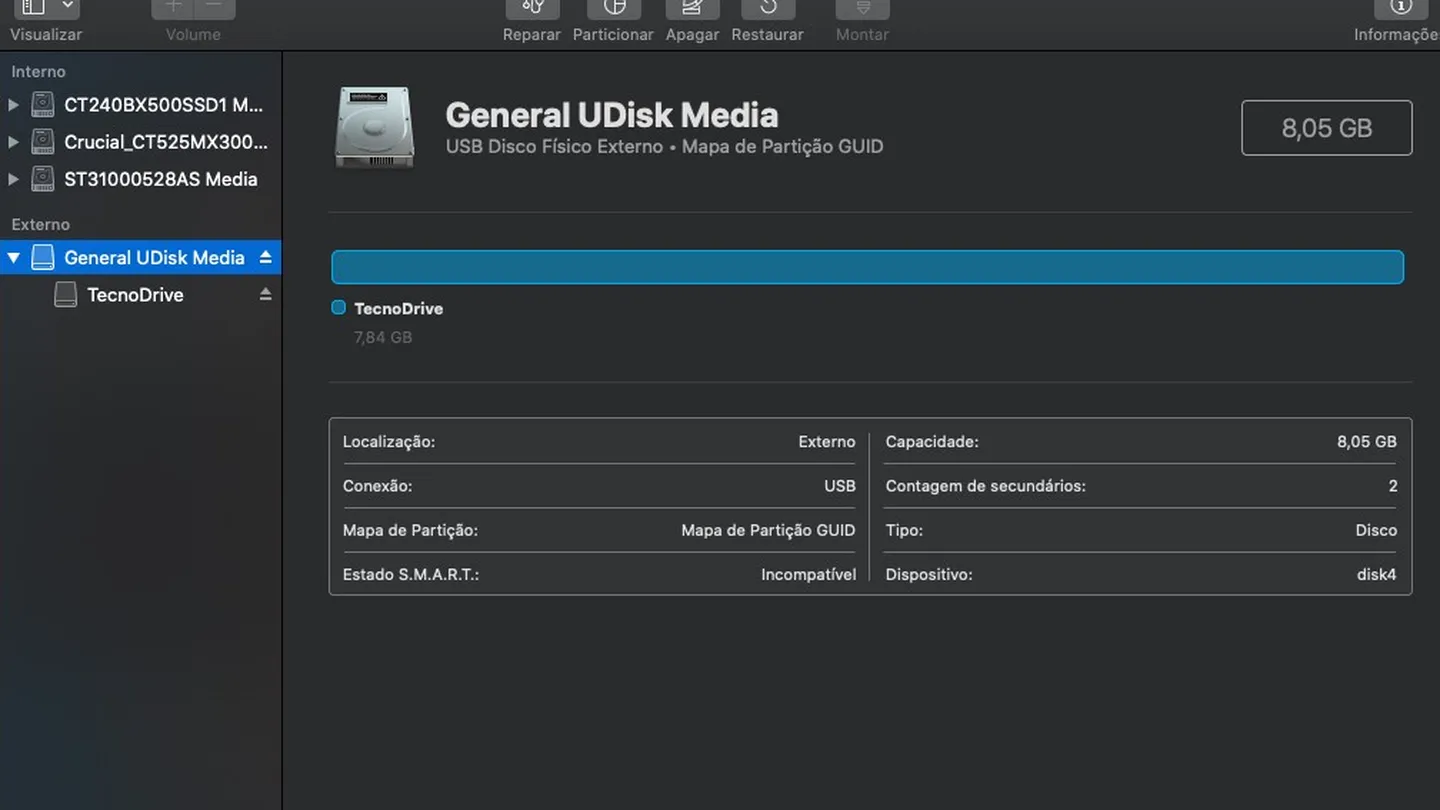
Task: Click the blue TecnoDrive partition bar
Action: click(867, 267)
